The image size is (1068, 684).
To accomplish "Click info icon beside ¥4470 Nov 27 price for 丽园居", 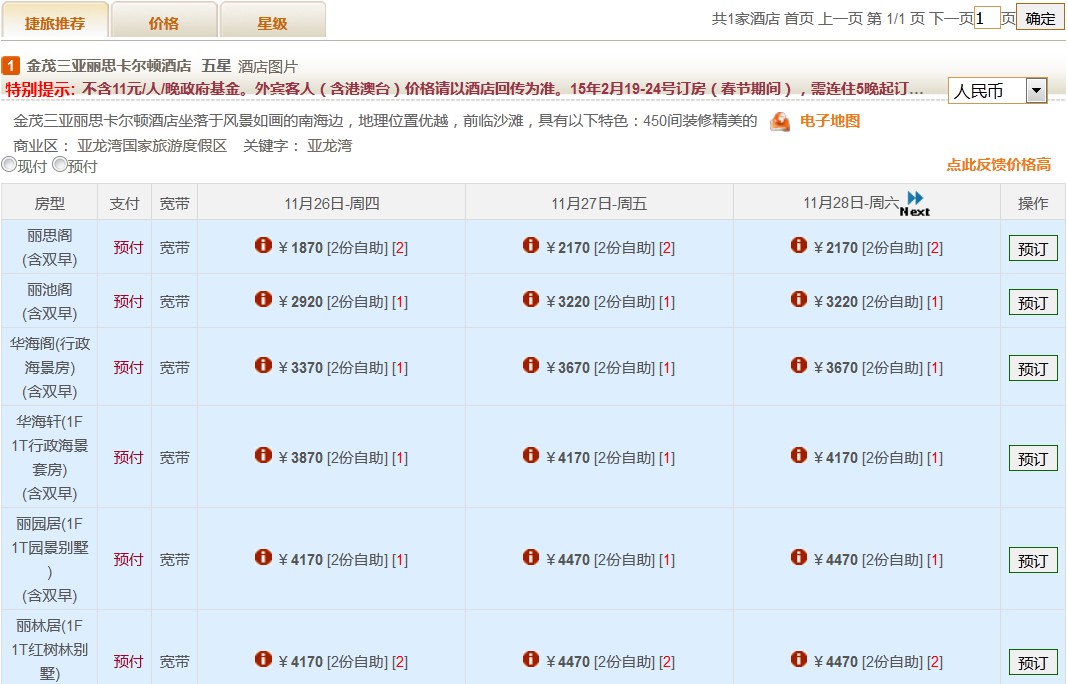I will point(531,558).
